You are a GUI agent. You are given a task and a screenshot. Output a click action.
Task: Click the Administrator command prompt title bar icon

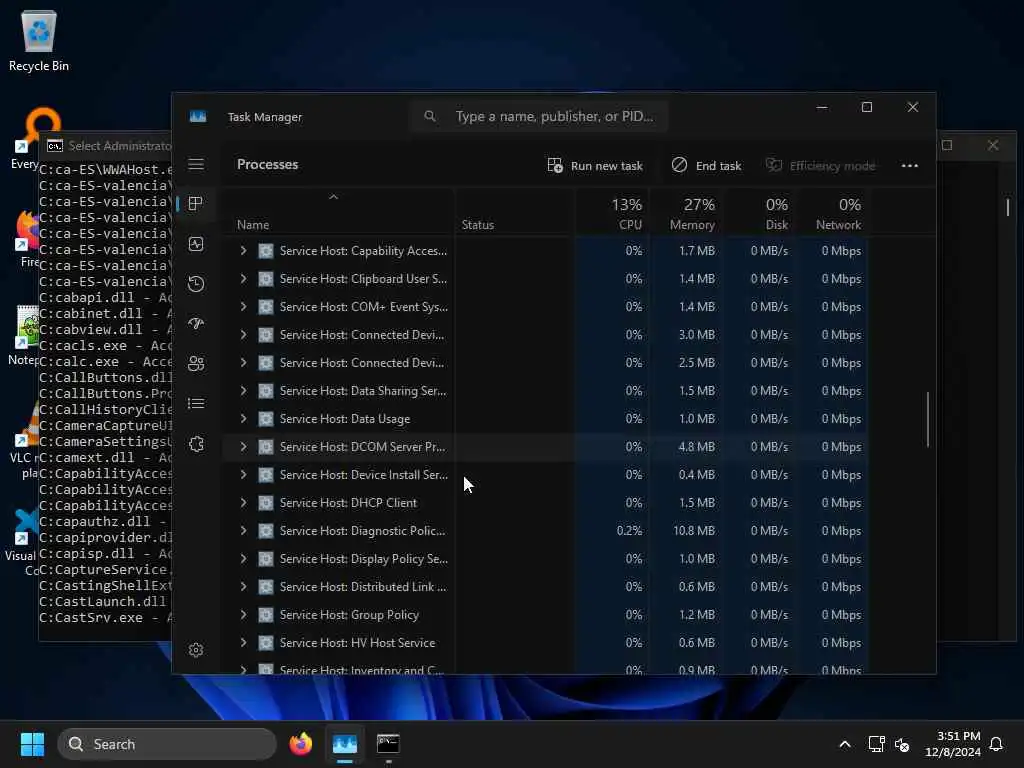click(x=55, y=146)
